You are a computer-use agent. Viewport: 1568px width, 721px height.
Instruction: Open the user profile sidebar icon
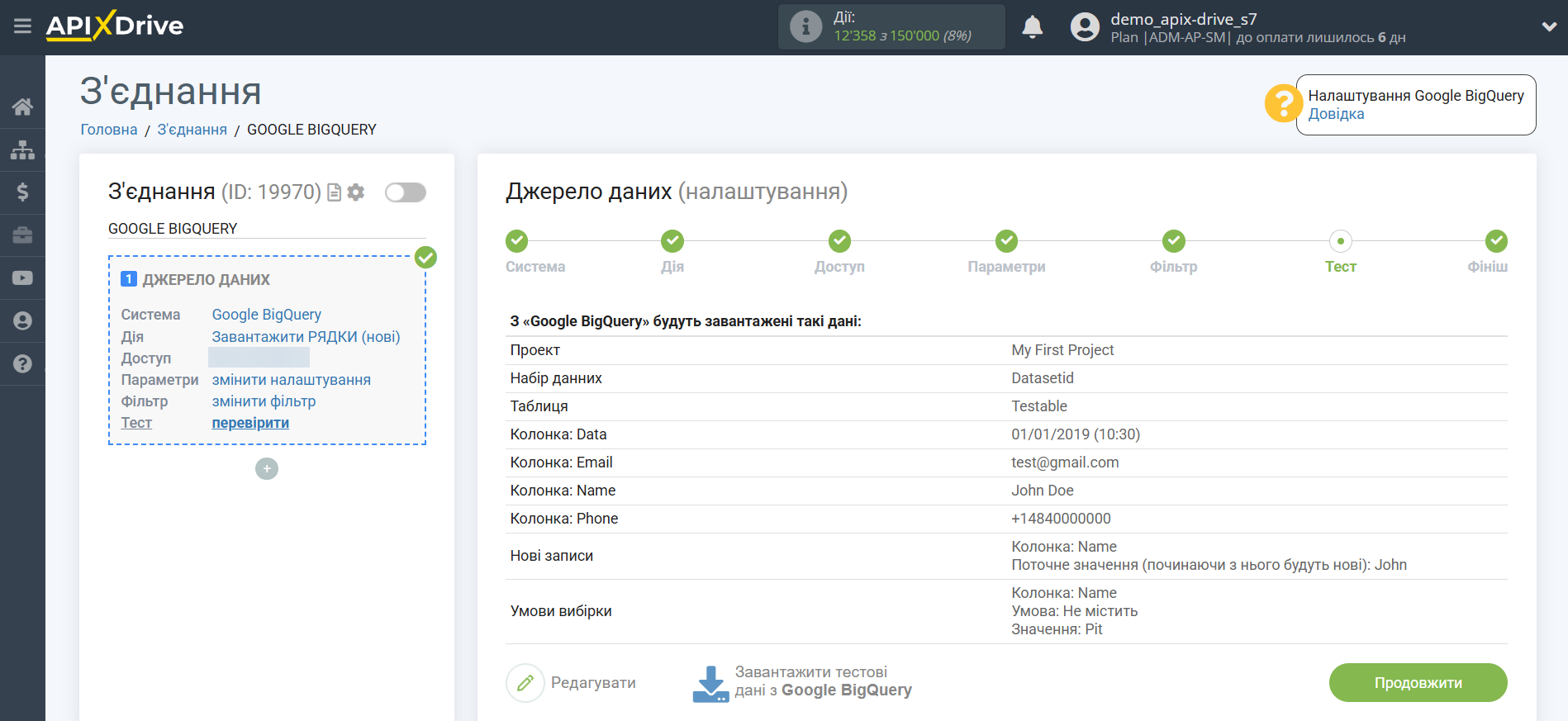(x=22, y=321)
